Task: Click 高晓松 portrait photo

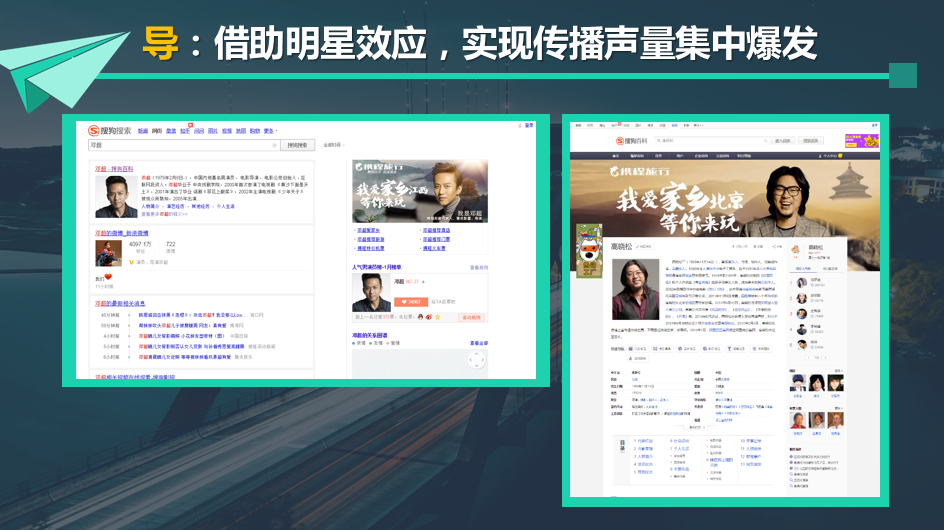Action: tap(636, 289)
